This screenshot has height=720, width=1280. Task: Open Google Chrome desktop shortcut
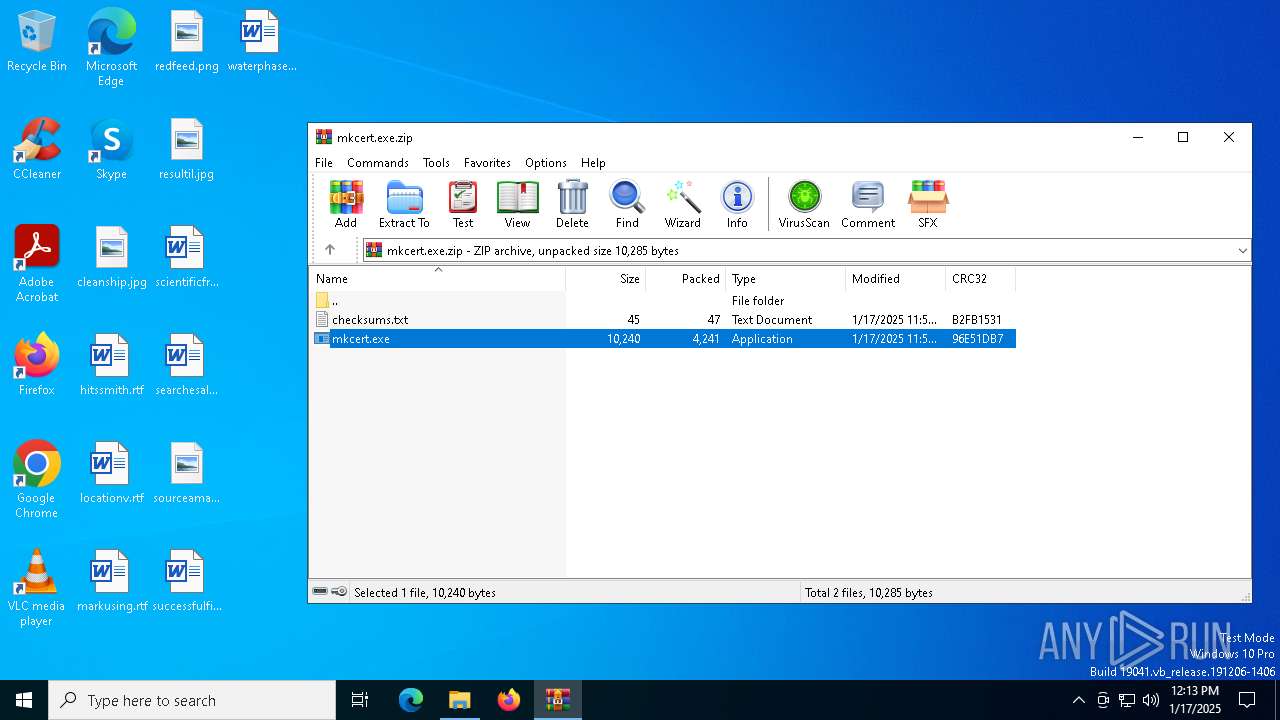pos(37,480)
